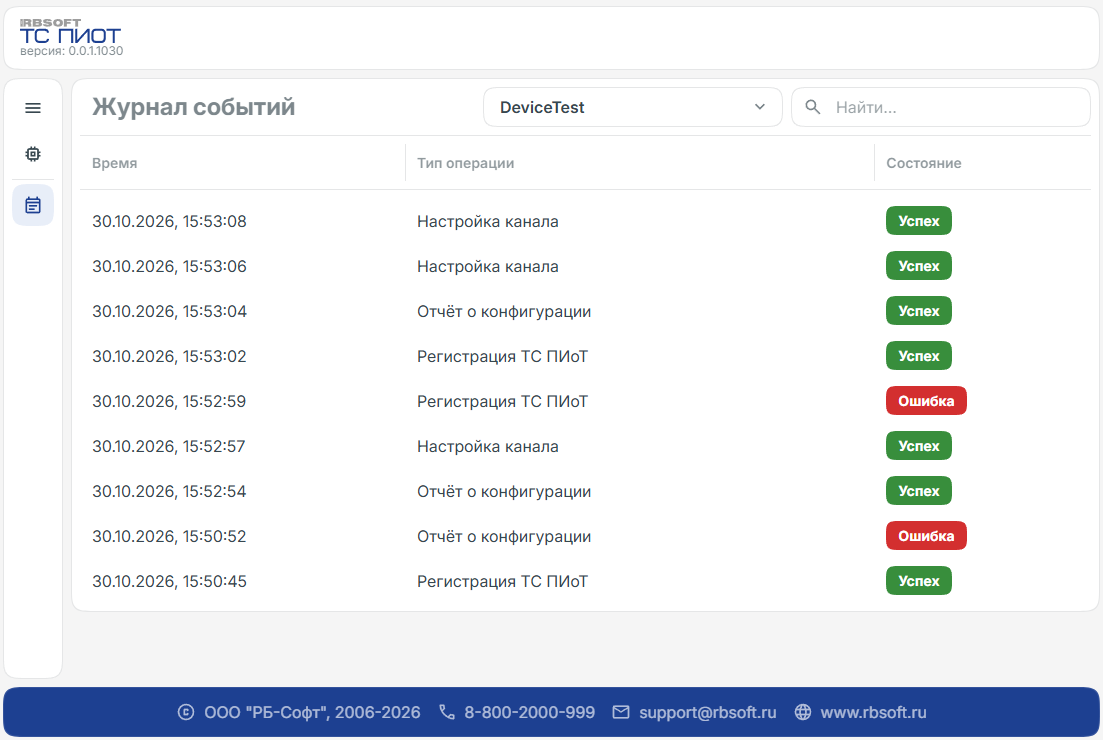Select the timestamp 30.10.2026, 15:53:08
This screenshot has height=740, width=1103.
pos(170,222)
